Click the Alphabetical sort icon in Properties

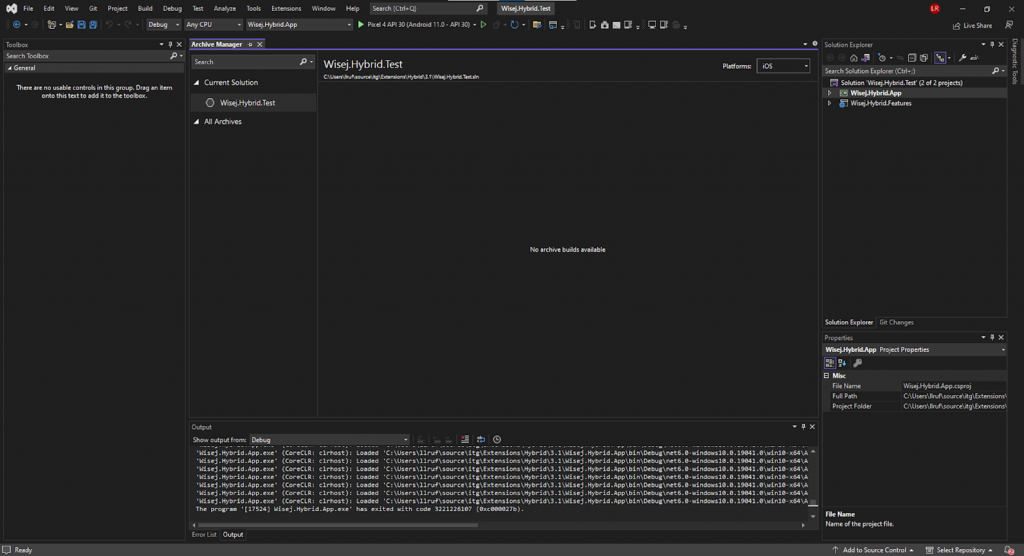click(x=842, y=363)
